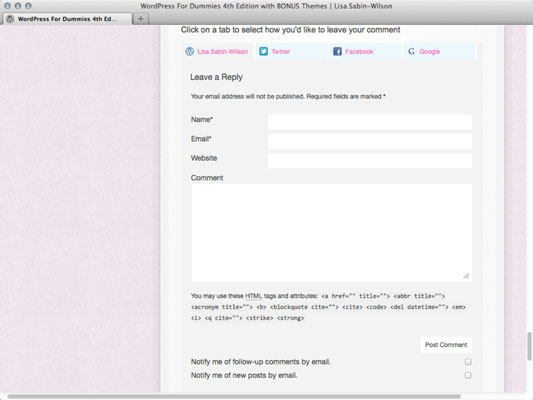This screenshot has width=533, height=400.
Task: Click the 'Leave a Reply' heading
Action: point(216,77)
